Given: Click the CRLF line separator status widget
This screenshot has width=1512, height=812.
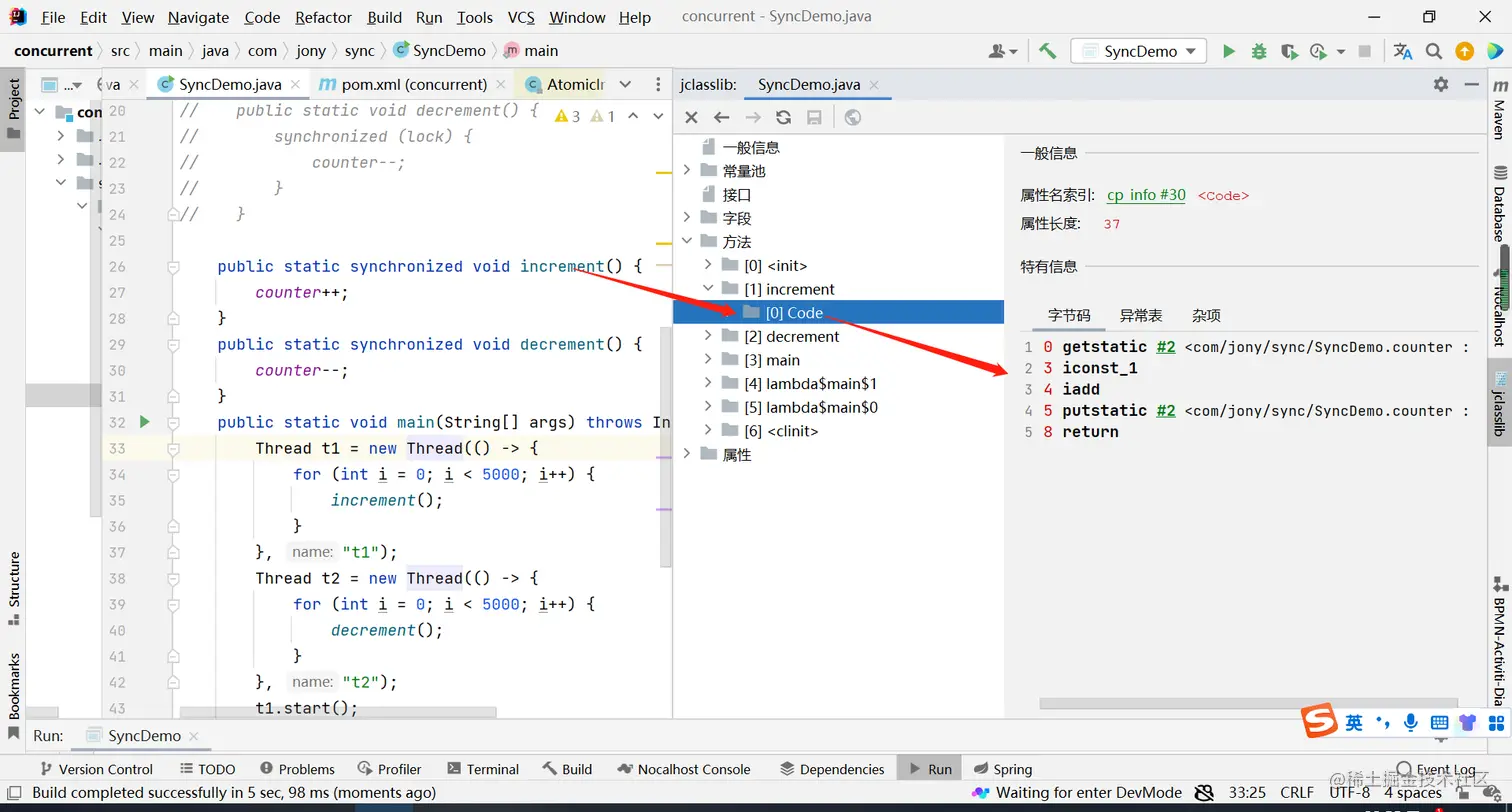Looking at the screenshot, I should [x=1297, y=793].
